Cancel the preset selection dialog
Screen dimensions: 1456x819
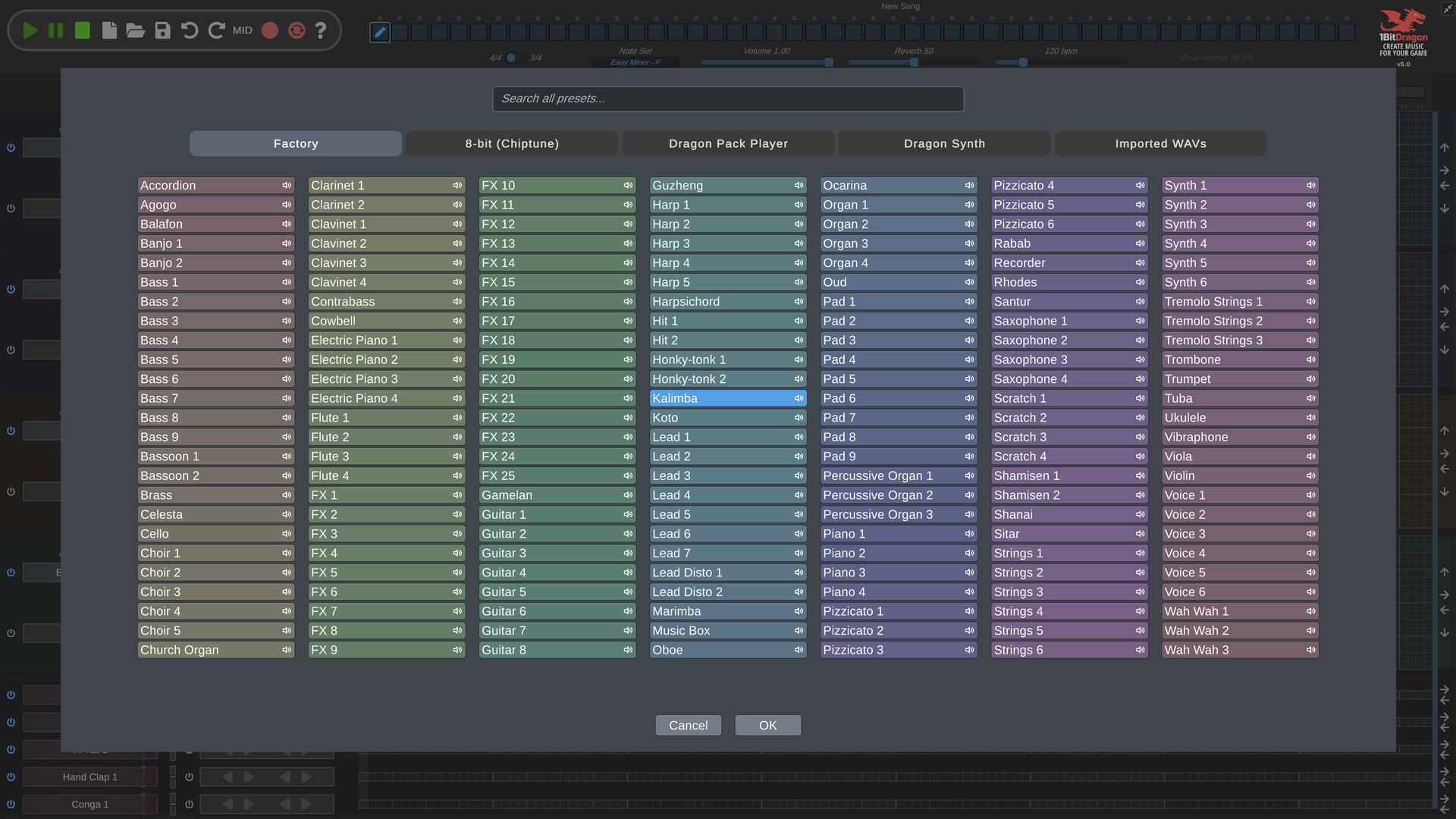689,726
